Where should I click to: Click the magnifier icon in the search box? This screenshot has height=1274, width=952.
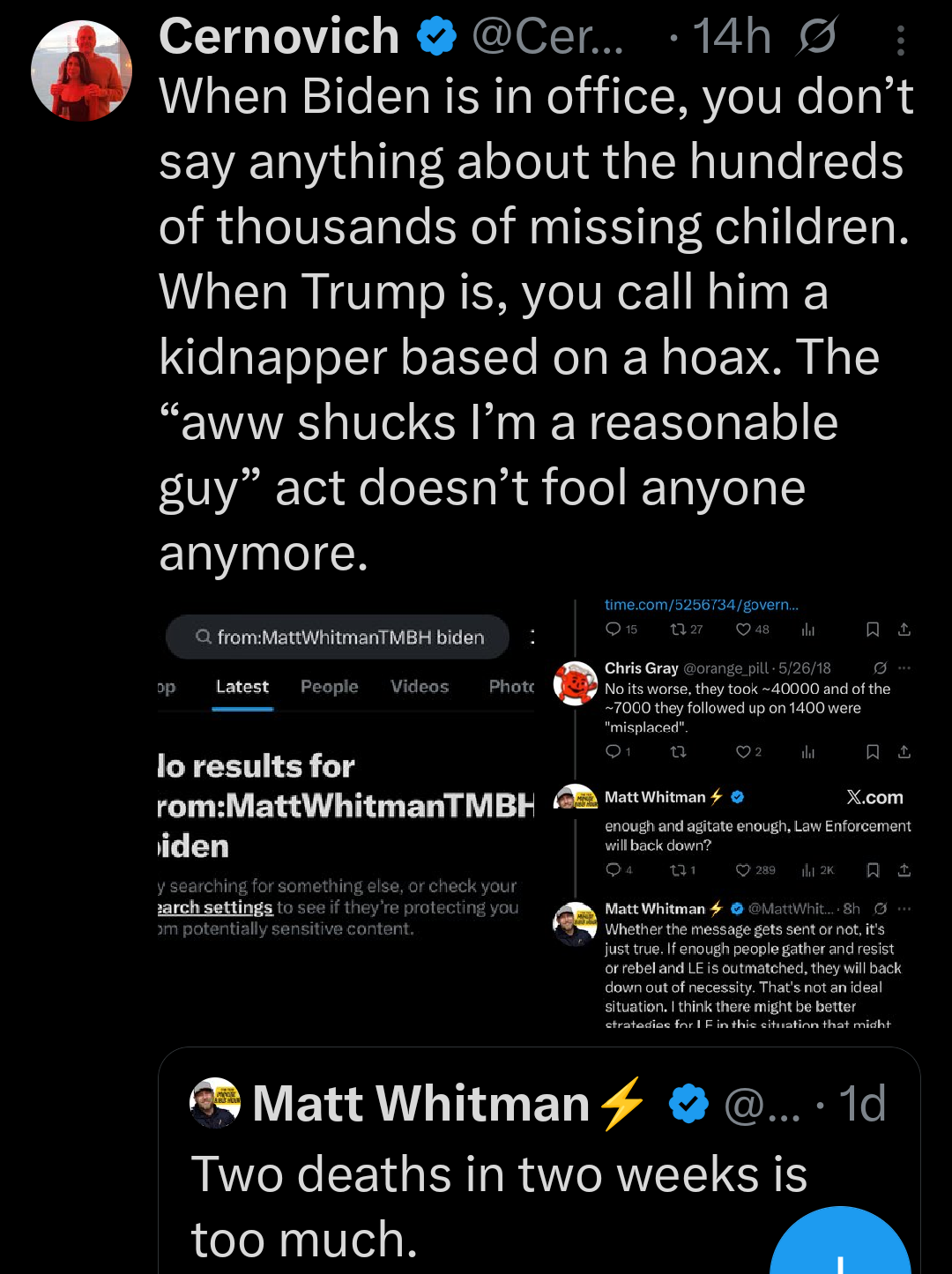(203, 637)
